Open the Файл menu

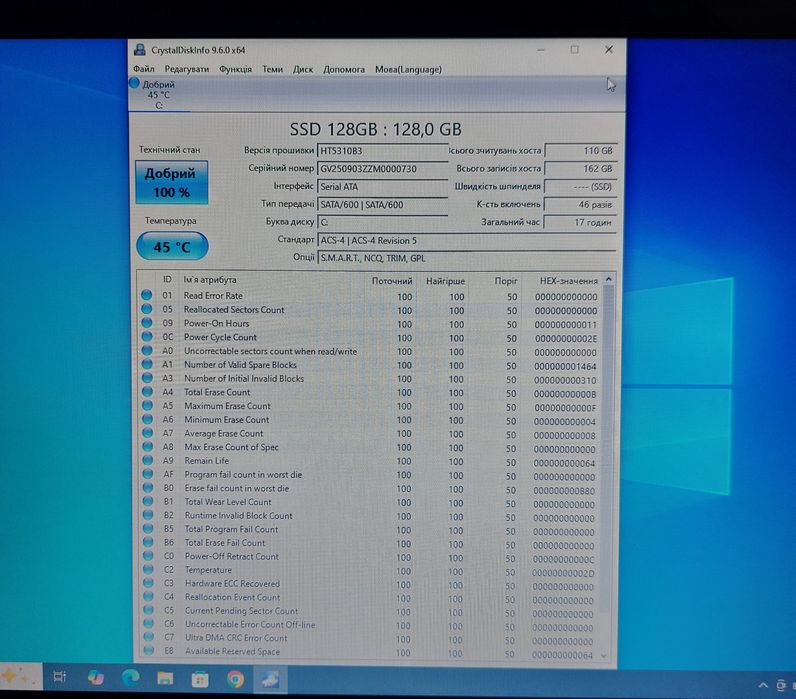pos(144,69)
